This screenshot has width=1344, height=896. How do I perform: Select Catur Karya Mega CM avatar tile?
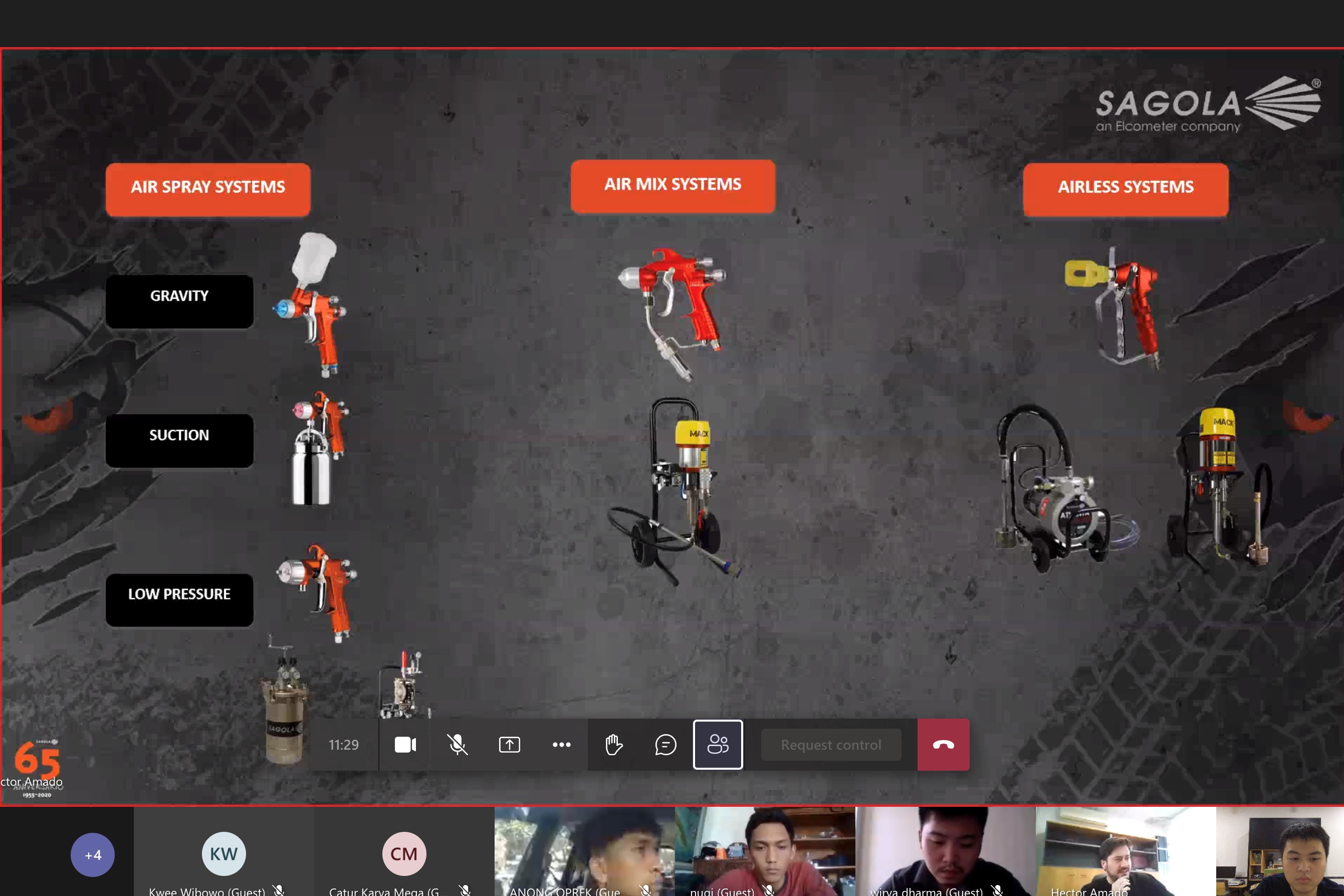(x=404, y=854)
